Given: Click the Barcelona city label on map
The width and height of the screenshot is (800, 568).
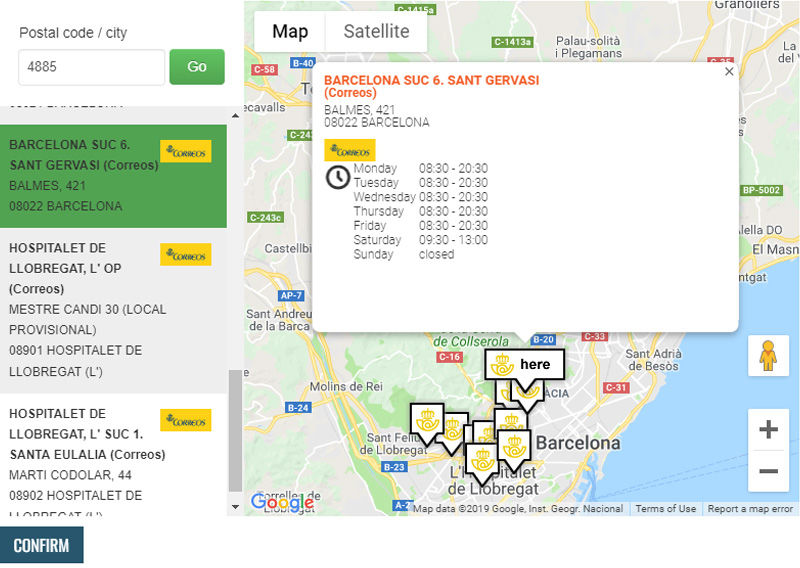Looking at the screenshot, I should click(x=578, y=443).
